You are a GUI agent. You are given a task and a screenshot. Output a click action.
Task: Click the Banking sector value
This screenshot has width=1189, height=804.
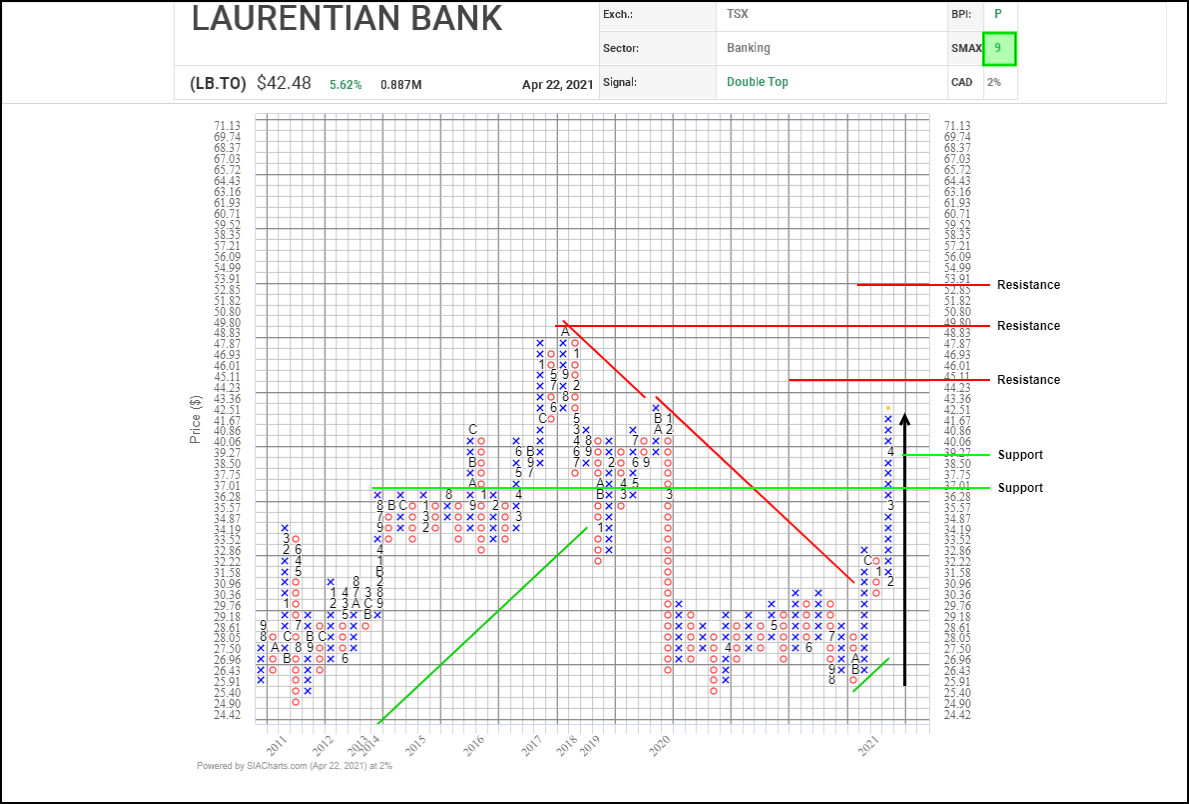749,48
